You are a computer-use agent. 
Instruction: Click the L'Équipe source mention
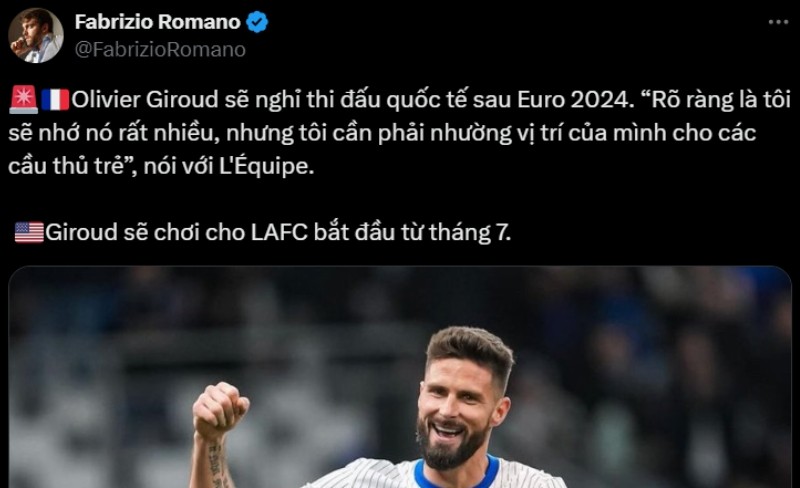pyautogui.click(x=266, y=166)
